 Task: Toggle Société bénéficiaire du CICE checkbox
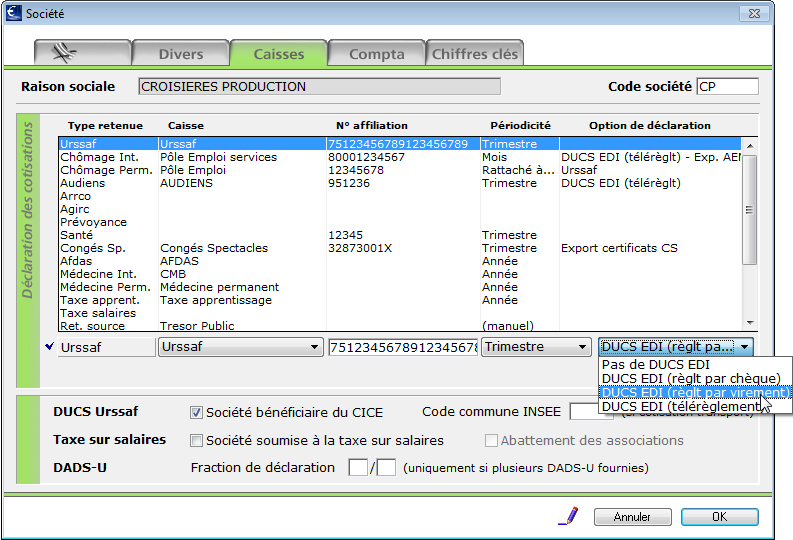point(196,413)
